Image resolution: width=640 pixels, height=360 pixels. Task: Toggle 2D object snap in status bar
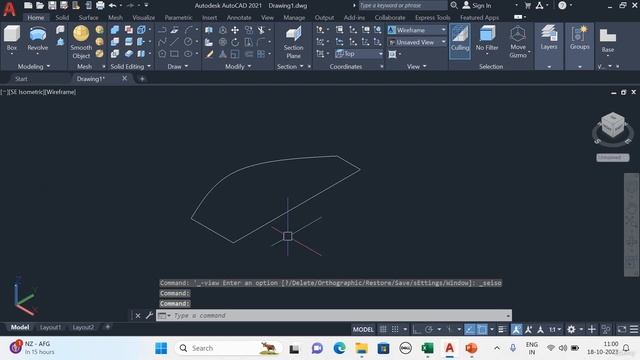[482, 329]
